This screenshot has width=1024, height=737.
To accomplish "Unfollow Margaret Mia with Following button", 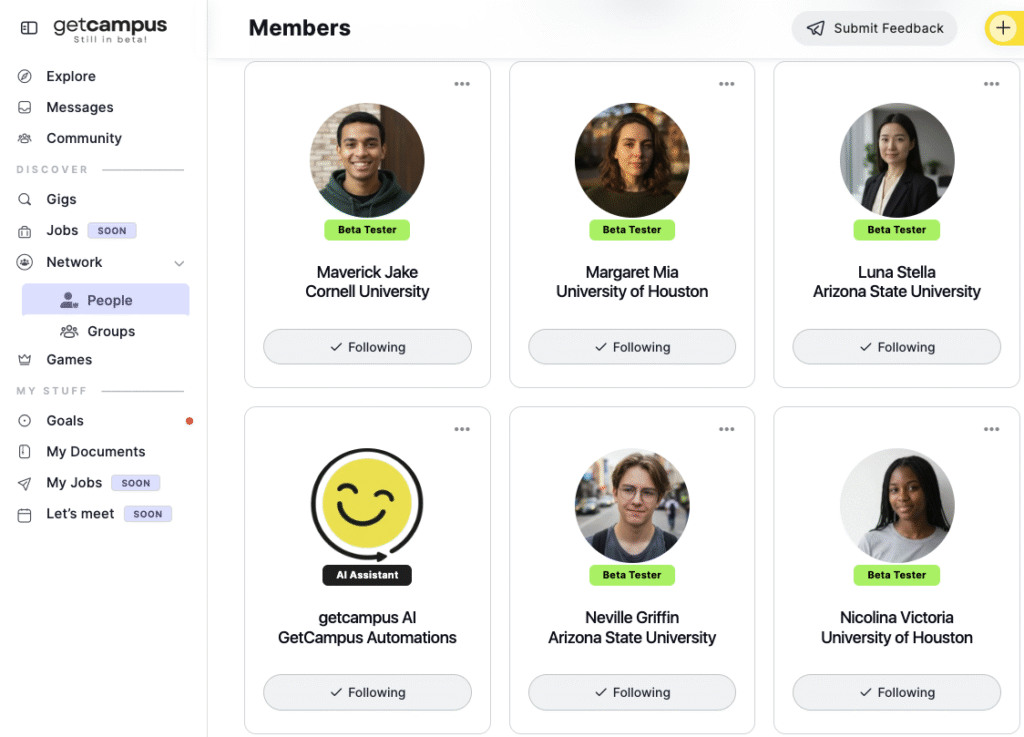I will [x=632, y=347].
